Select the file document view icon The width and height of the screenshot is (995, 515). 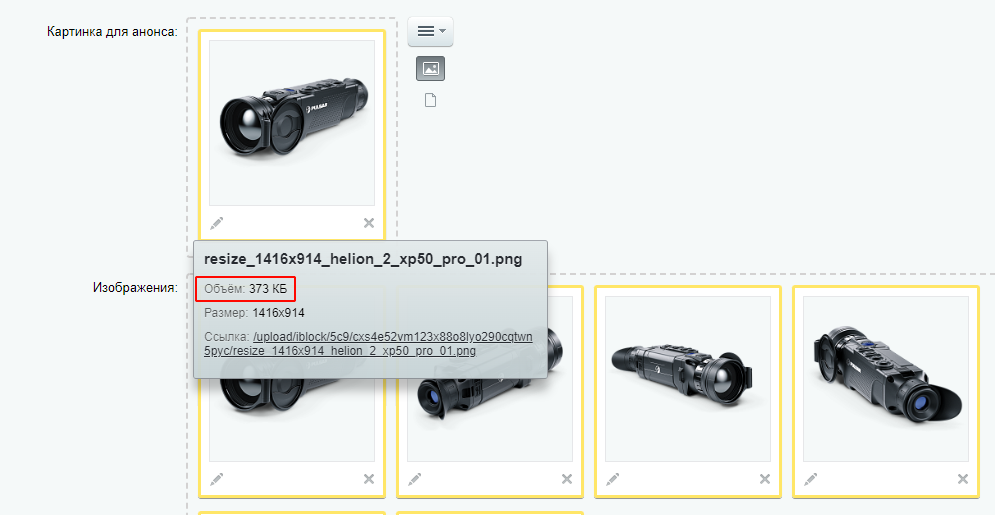[430, 100]
